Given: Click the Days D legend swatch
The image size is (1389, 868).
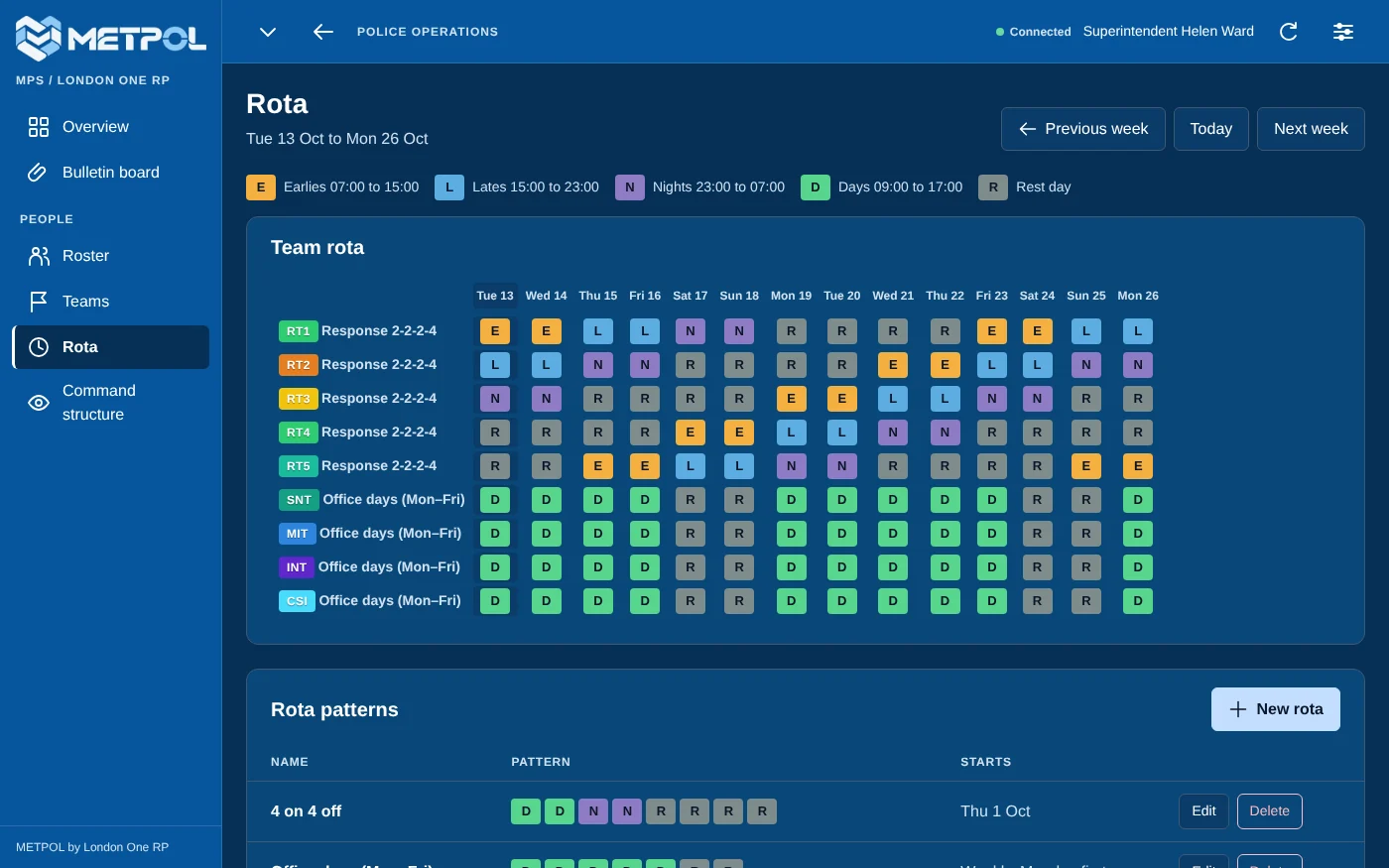Looking at the screenshot, I should point(816,187).
